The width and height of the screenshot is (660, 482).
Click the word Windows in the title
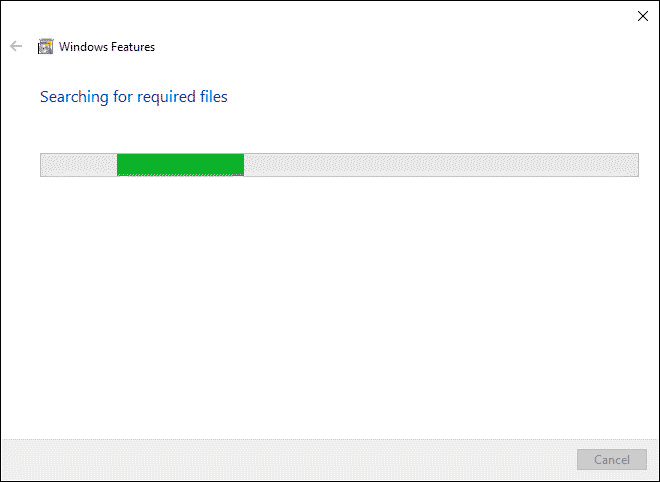[83, 47]
